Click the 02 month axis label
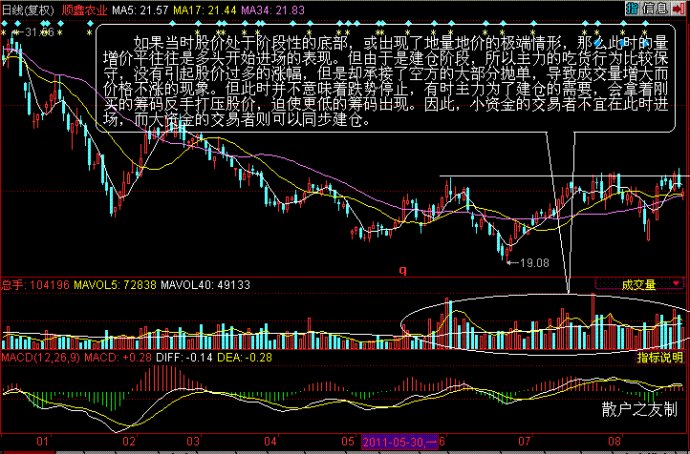This screenshot has height=454, width=690. (129, 441)
